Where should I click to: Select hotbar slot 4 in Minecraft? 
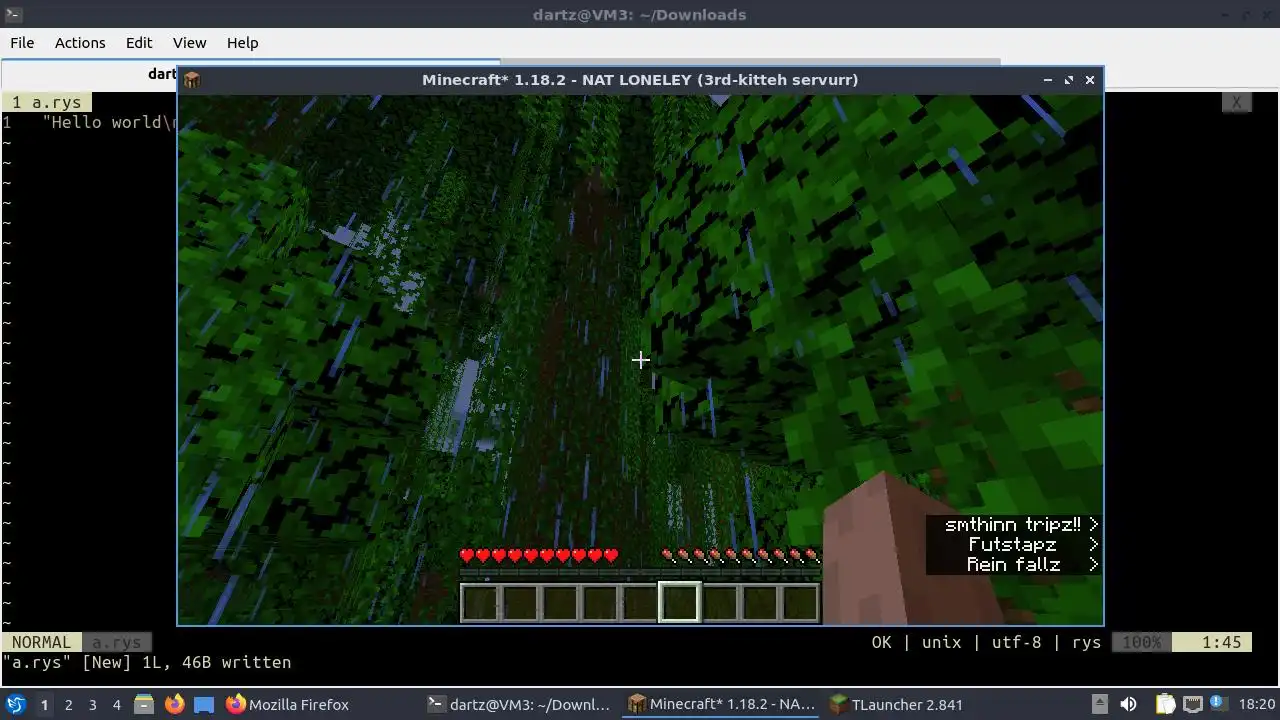(599, 603)
